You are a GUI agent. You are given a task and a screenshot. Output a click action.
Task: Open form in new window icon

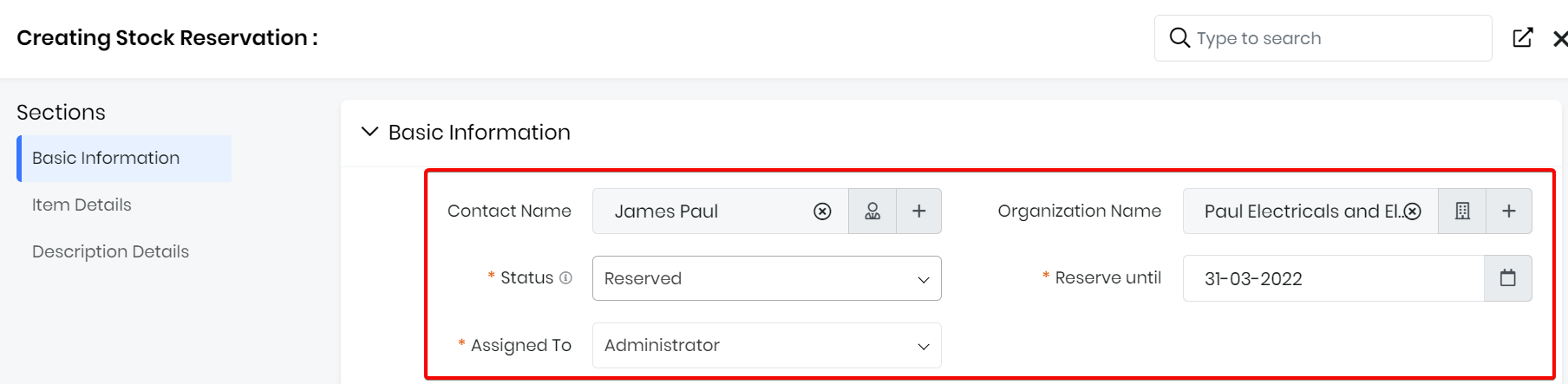pyautogui.click(x=1523, y=38)
